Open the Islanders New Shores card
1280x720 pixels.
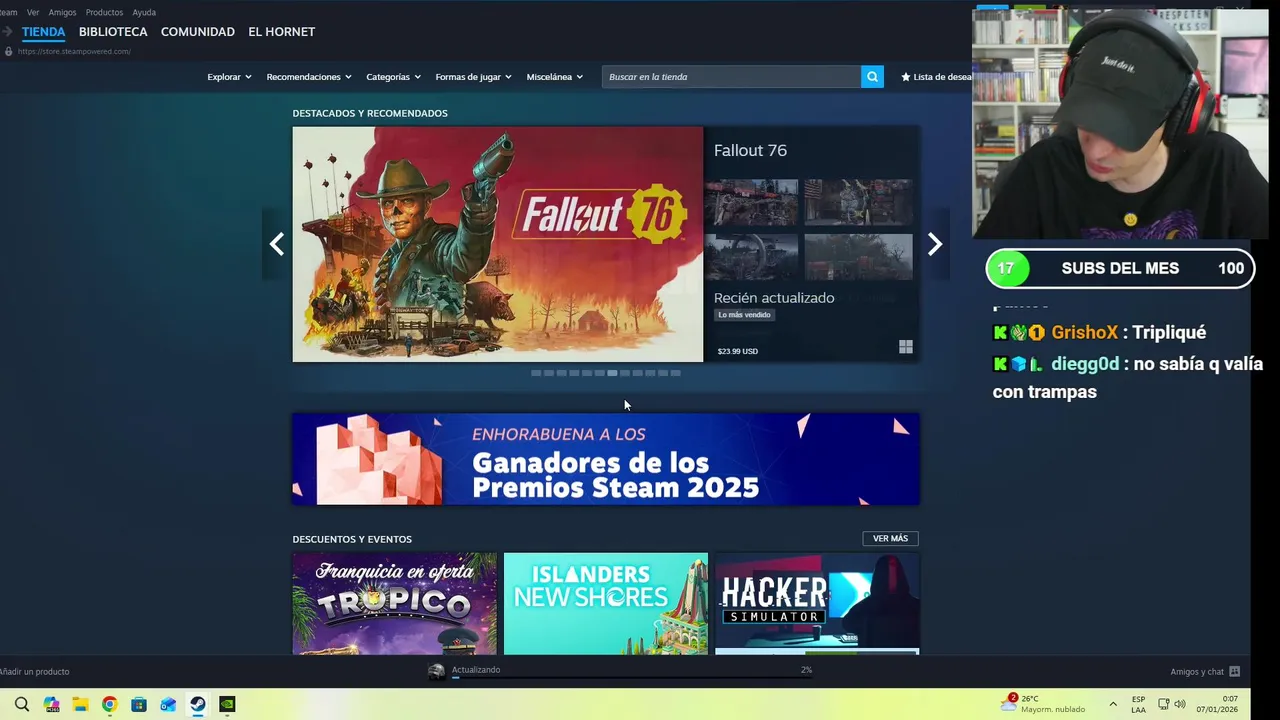point(606,604)
